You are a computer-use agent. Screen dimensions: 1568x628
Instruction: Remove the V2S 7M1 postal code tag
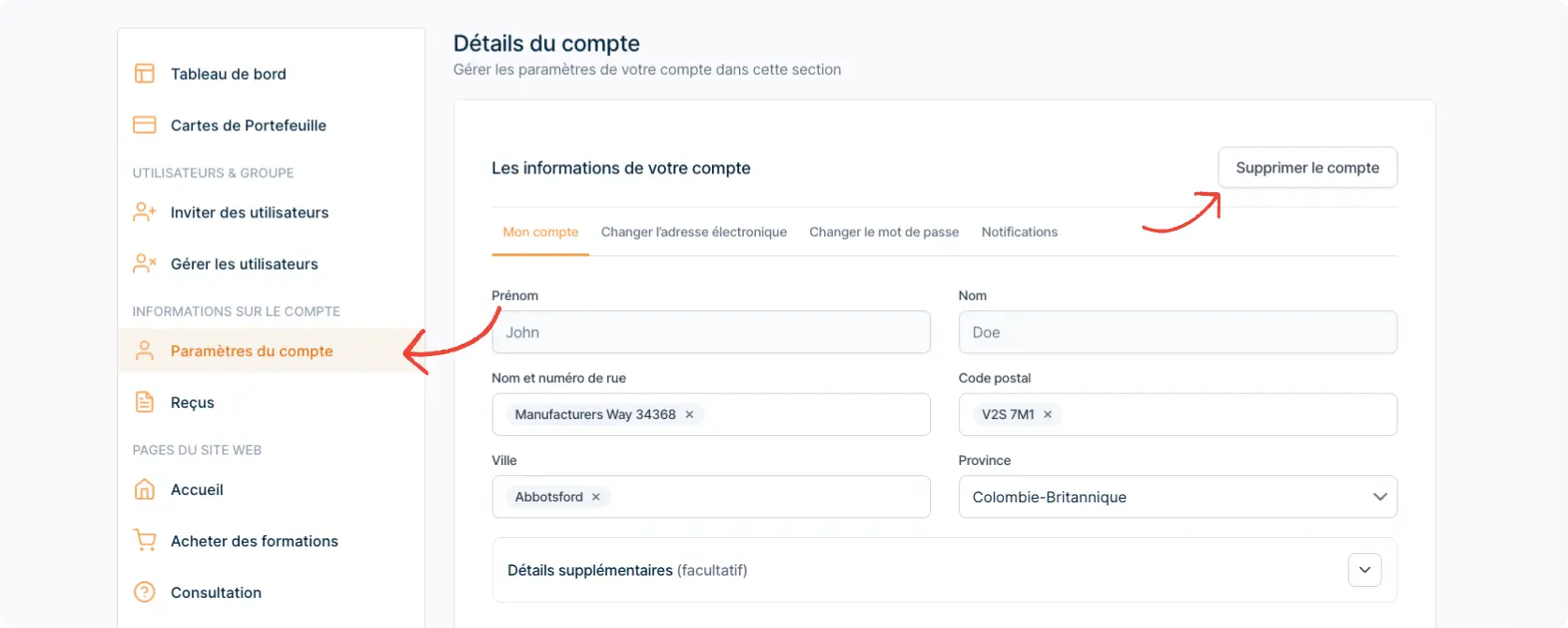(1048, 414)
